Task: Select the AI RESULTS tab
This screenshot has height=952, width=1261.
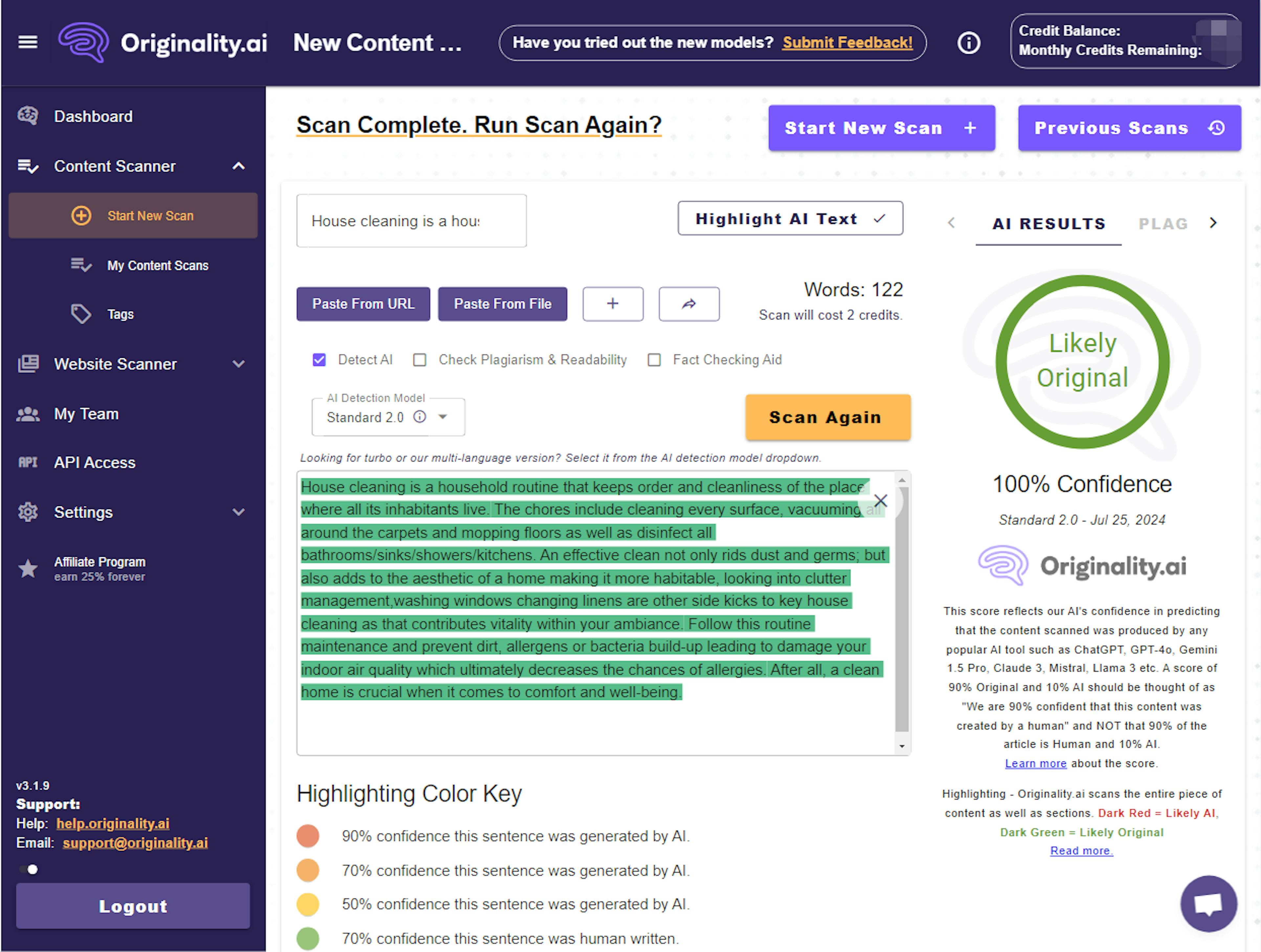Action: point(1048,223)
